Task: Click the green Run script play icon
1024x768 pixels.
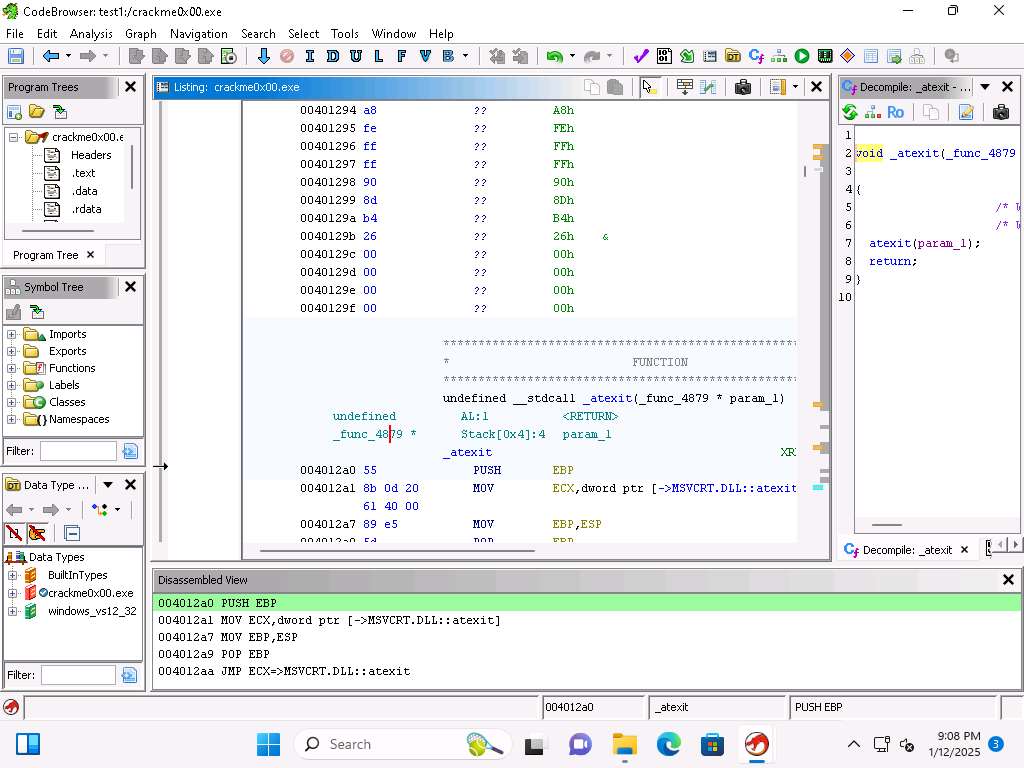Action: (802, 56)
